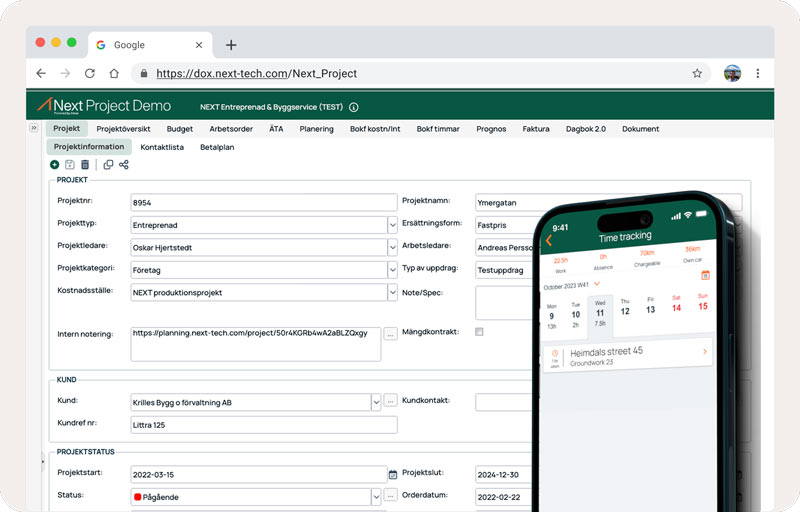Viewport: 800px width, 512px height.
Task: Tap the orange back arrow in phone app
Action: (x=548, y=240)
